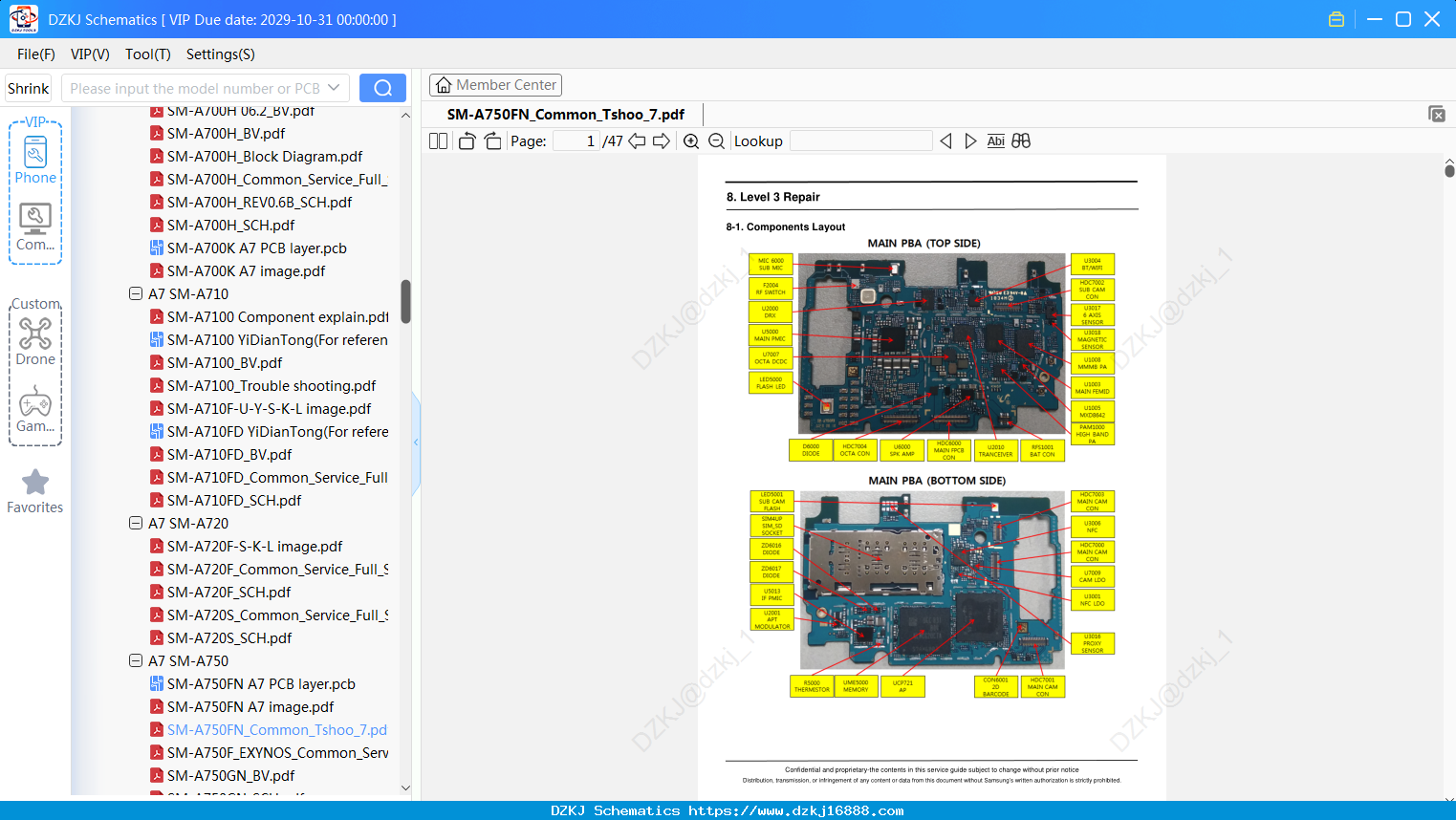
Task: Rotate the page clockwise
Action: pyautogui.click(x=492, y=140)
